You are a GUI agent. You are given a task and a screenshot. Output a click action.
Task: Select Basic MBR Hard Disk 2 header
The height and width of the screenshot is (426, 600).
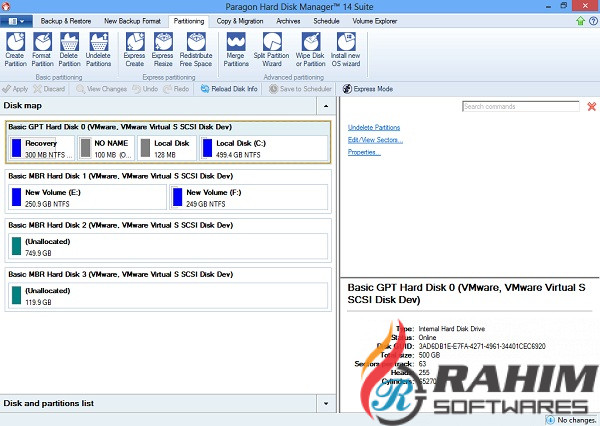(x=121, y=225)
